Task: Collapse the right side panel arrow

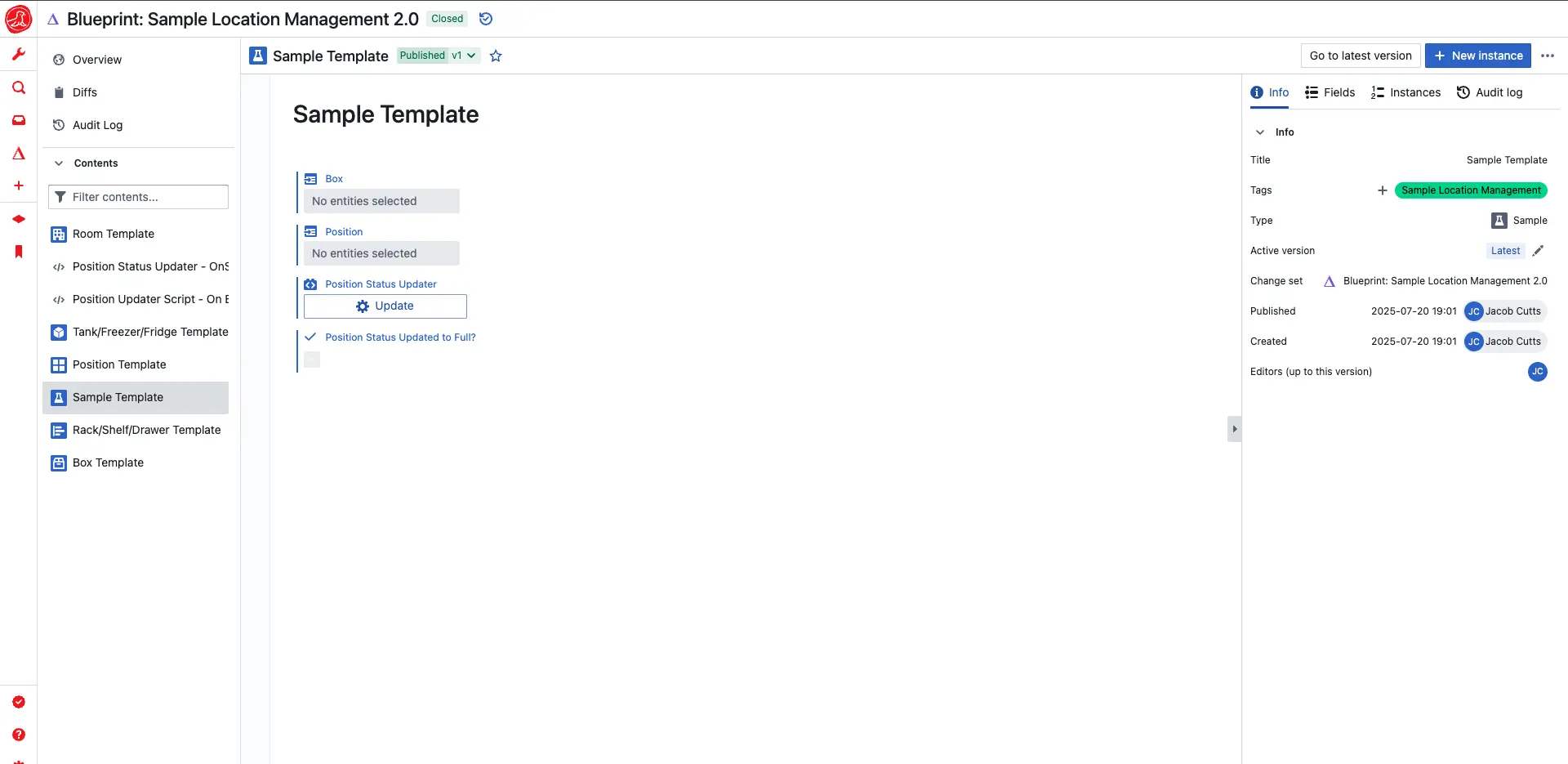Action: (1234, 429)
